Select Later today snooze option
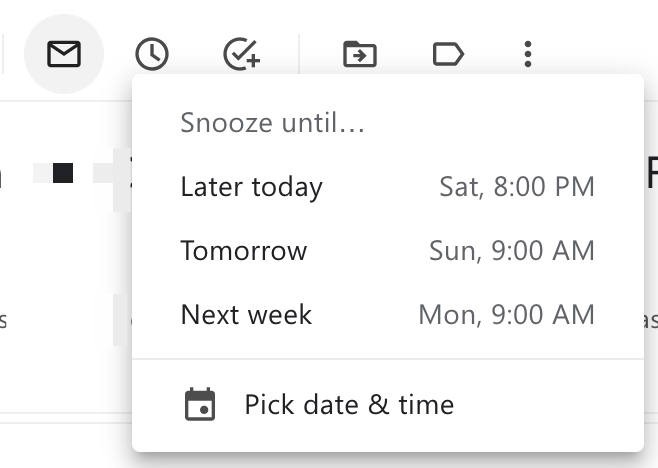This screenshot has width=658, height=468. [388, 186]
